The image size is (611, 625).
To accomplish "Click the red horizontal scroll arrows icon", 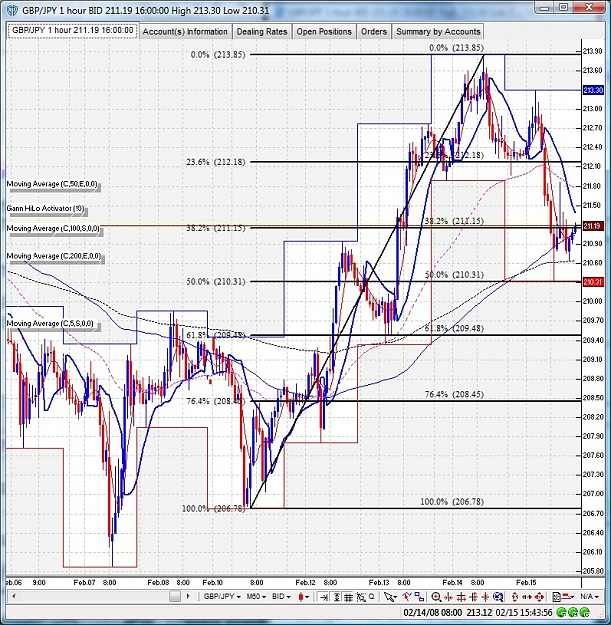I will tap(527, 597).
